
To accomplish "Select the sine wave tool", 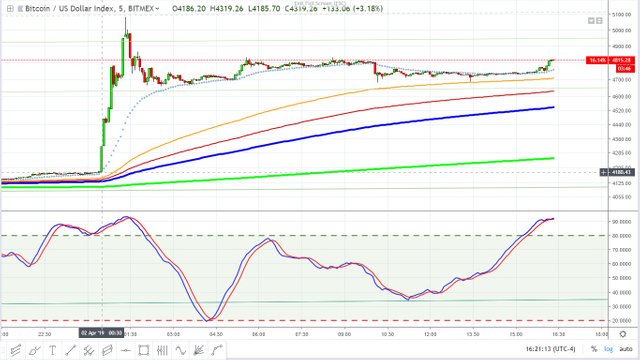I will (180, 350).
